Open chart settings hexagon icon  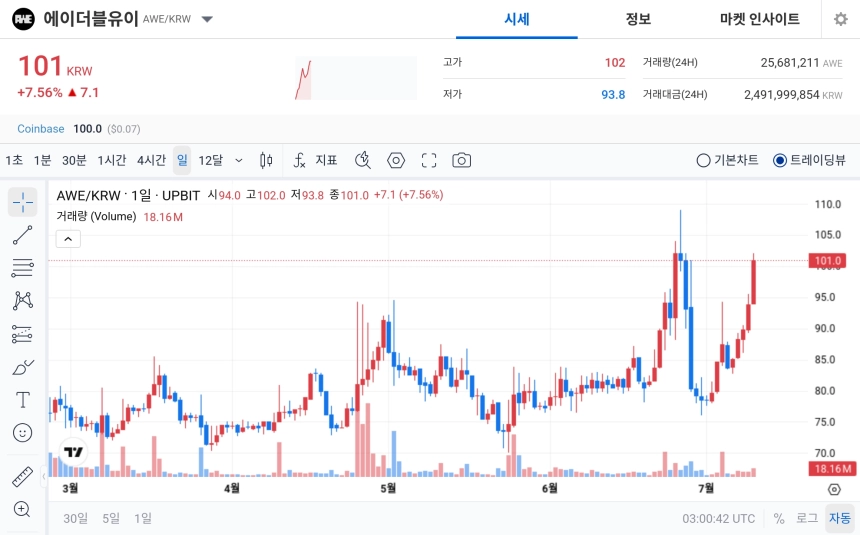[x=396, y=160]
